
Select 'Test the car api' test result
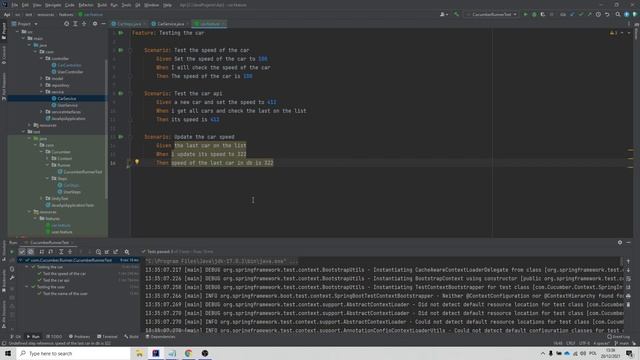coord(56,280)
